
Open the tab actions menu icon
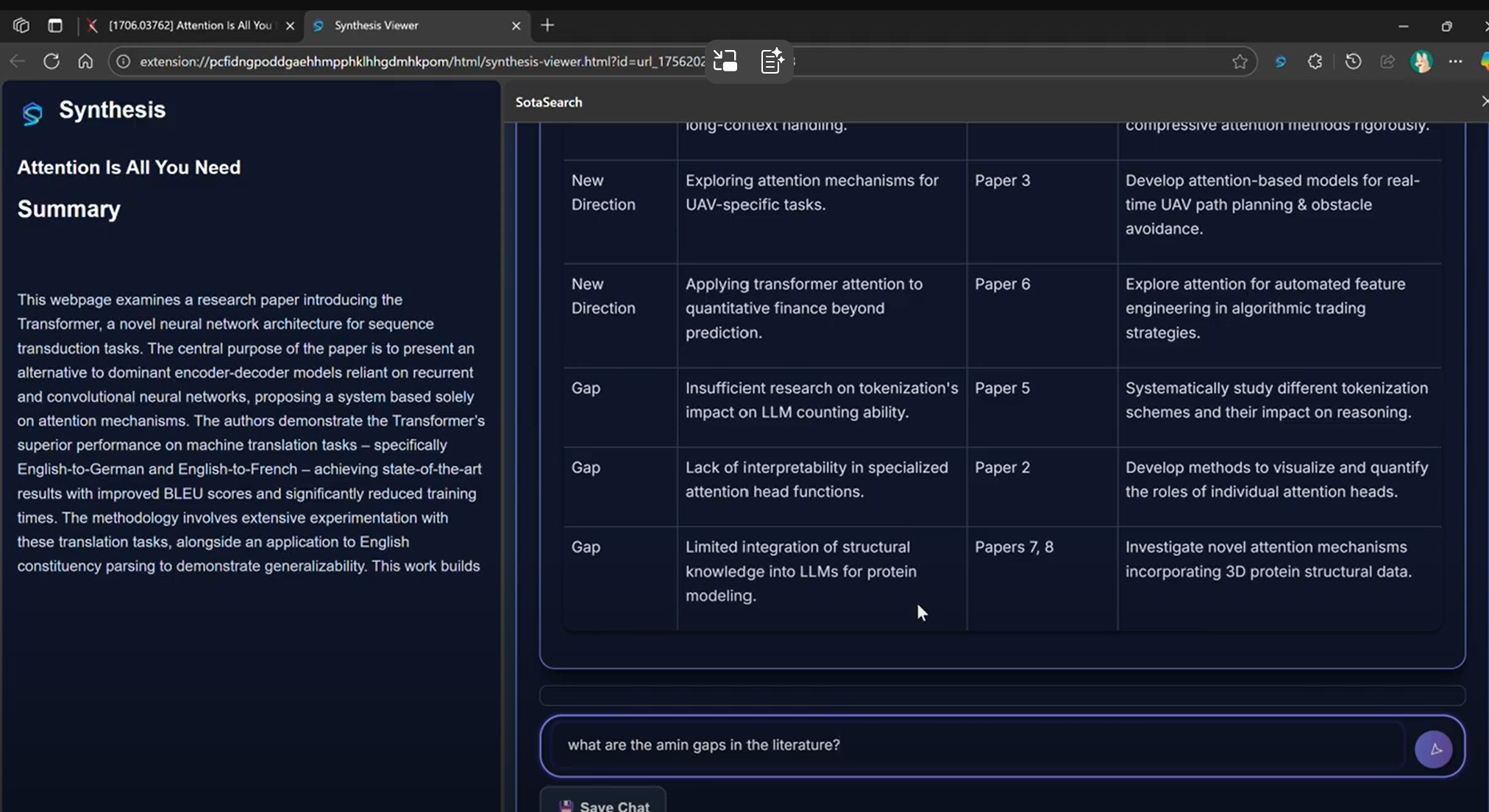[55, 25]
